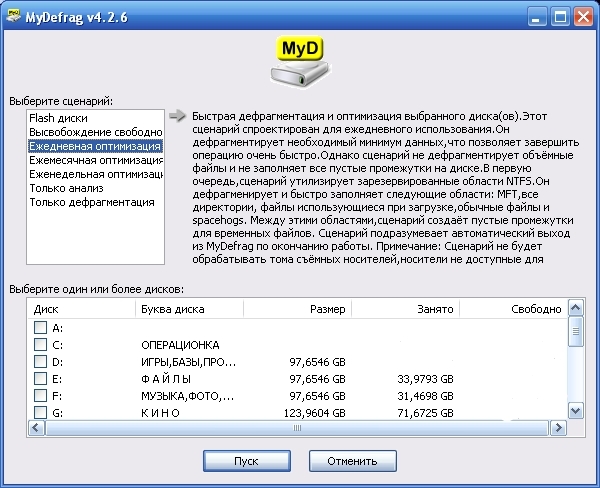Select the Flash диски script

click(96, 118)
